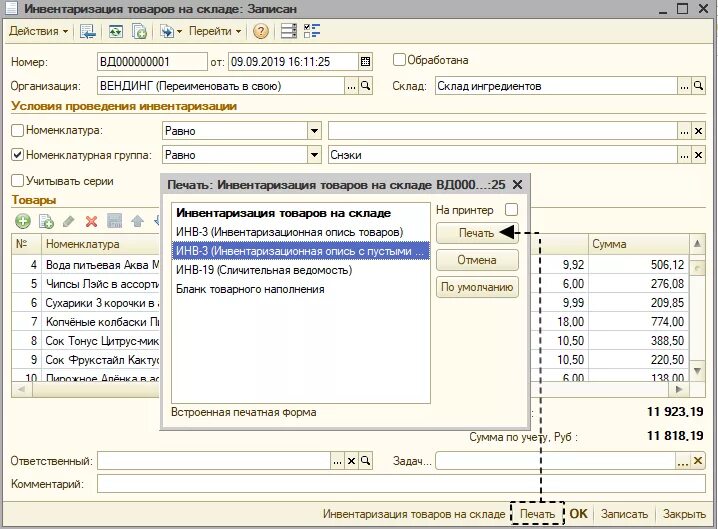
Task: Clear the Задач... field with the X
Action: click(698, 460)
